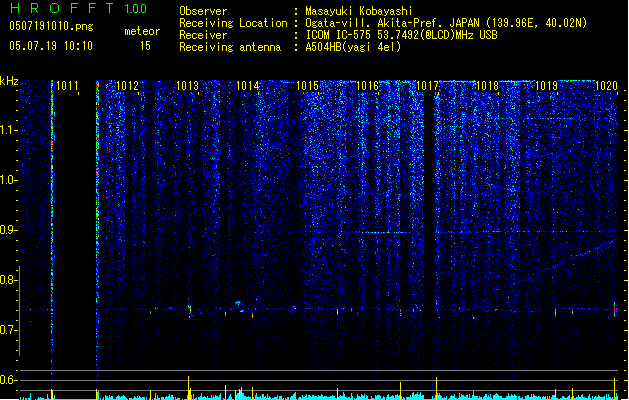Click the 1014 time marker

click(248, 86)
